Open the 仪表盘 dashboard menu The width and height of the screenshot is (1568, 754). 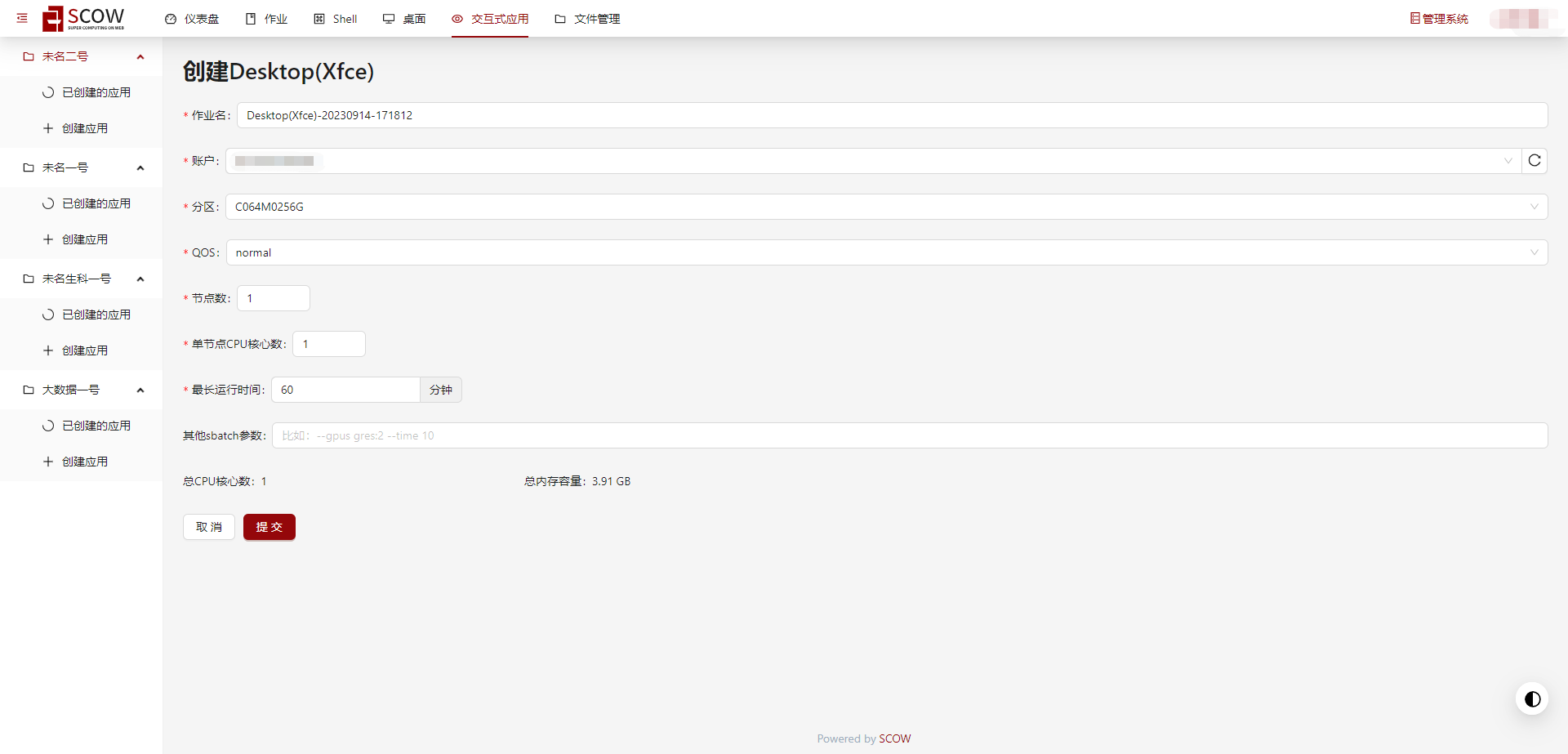tap(192, 19)
